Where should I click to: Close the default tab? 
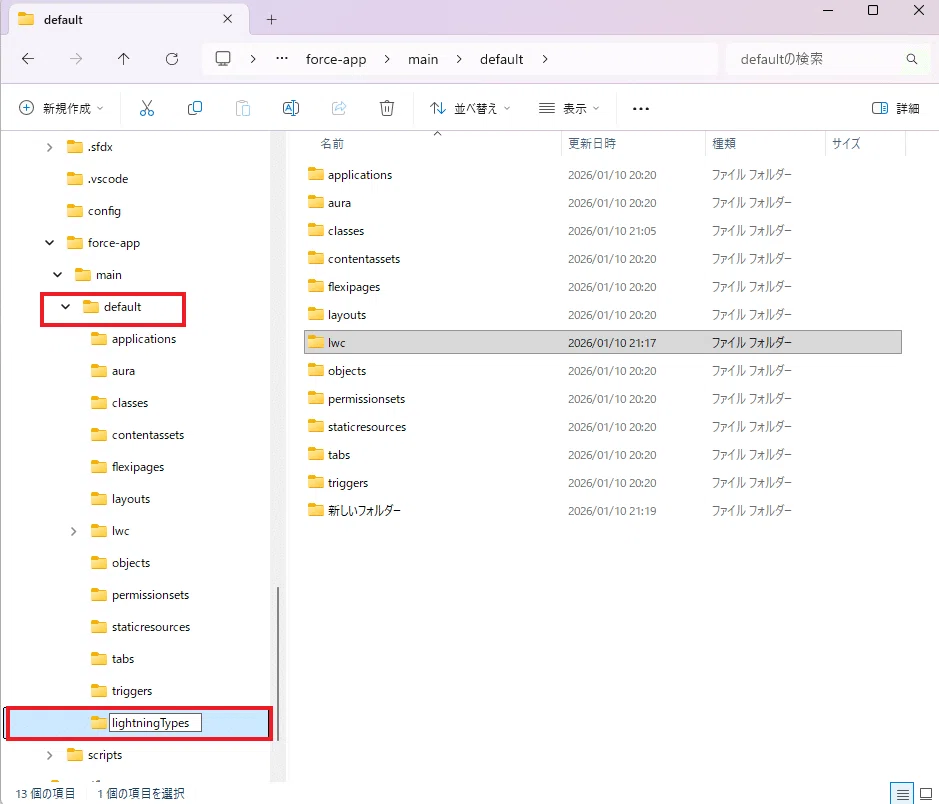[x=228, y=19]
